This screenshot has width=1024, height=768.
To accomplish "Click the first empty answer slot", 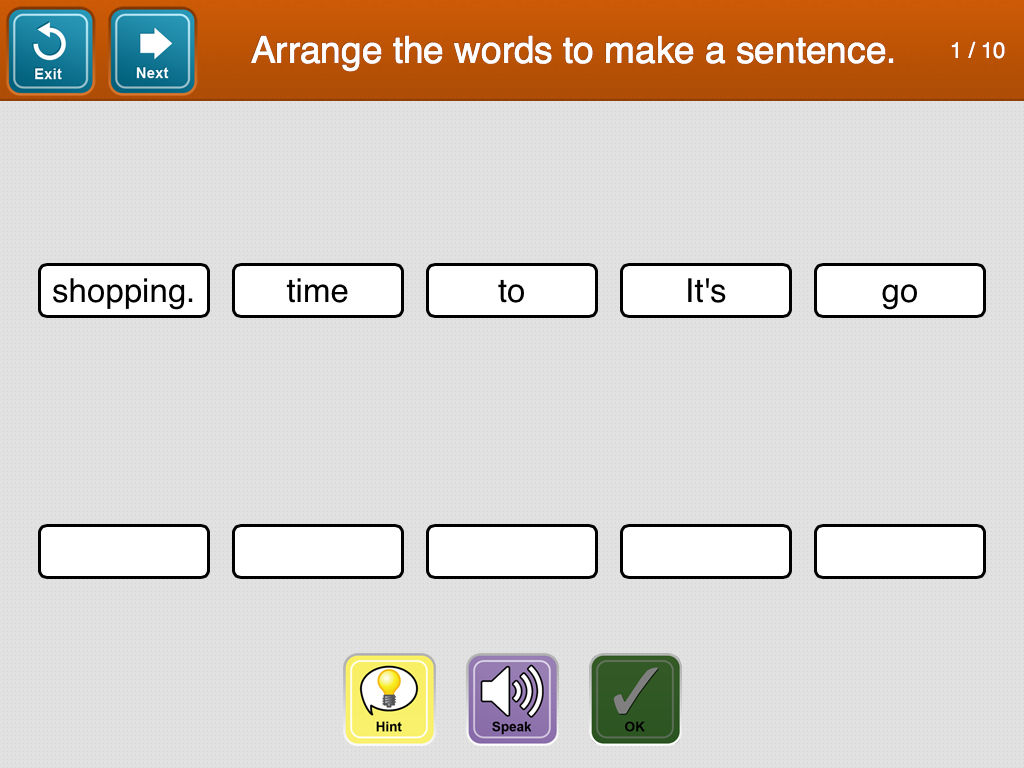I will (124, 552).
